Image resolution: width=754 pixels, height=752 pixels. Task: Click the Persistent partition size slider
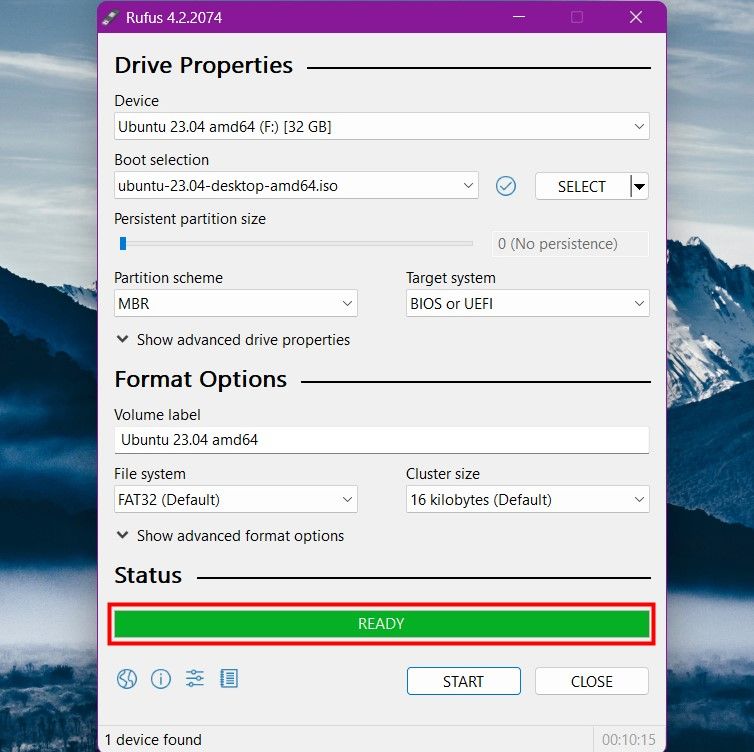tap(296, 243)
